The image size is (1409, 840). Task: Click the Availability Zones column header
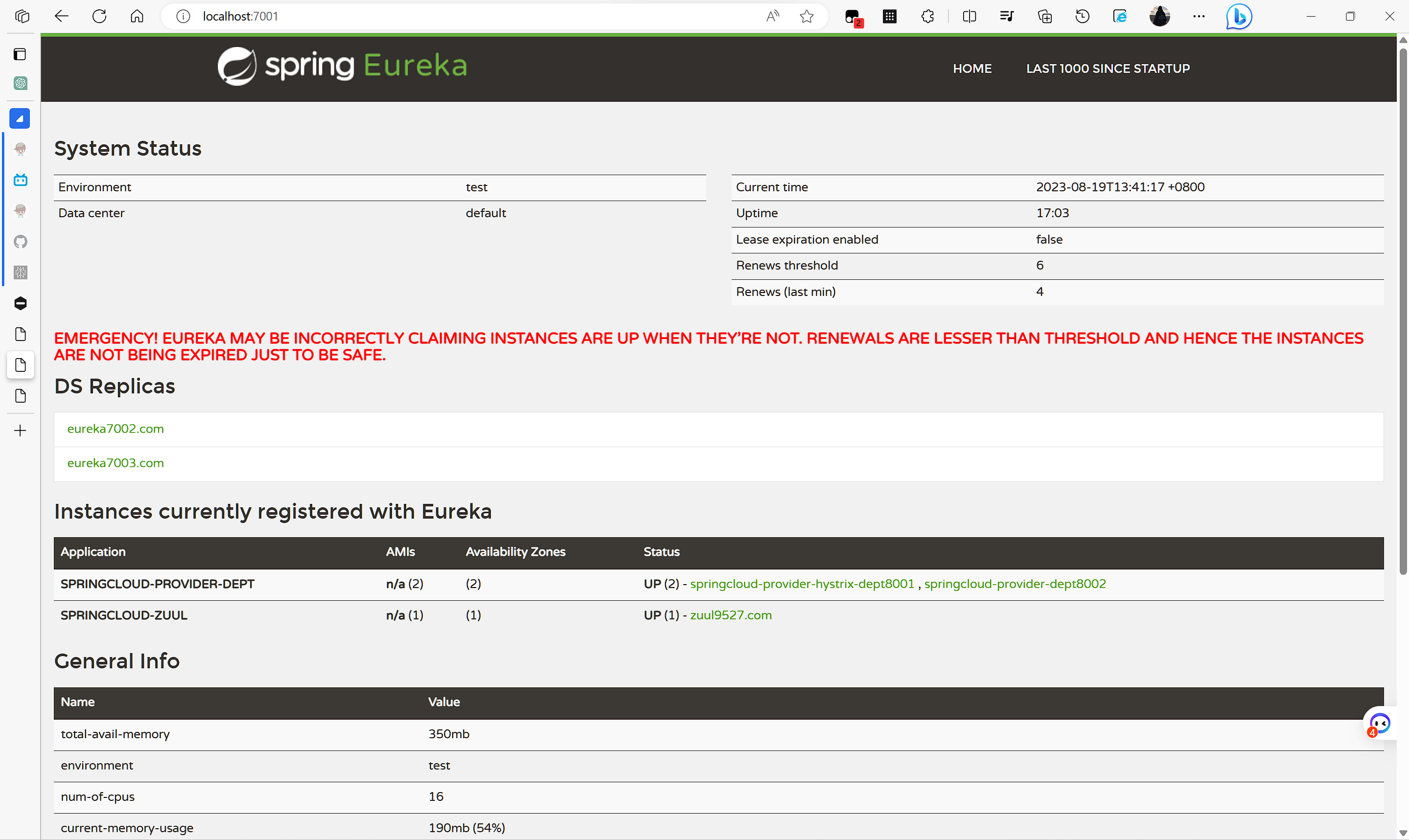pos(515,552)
